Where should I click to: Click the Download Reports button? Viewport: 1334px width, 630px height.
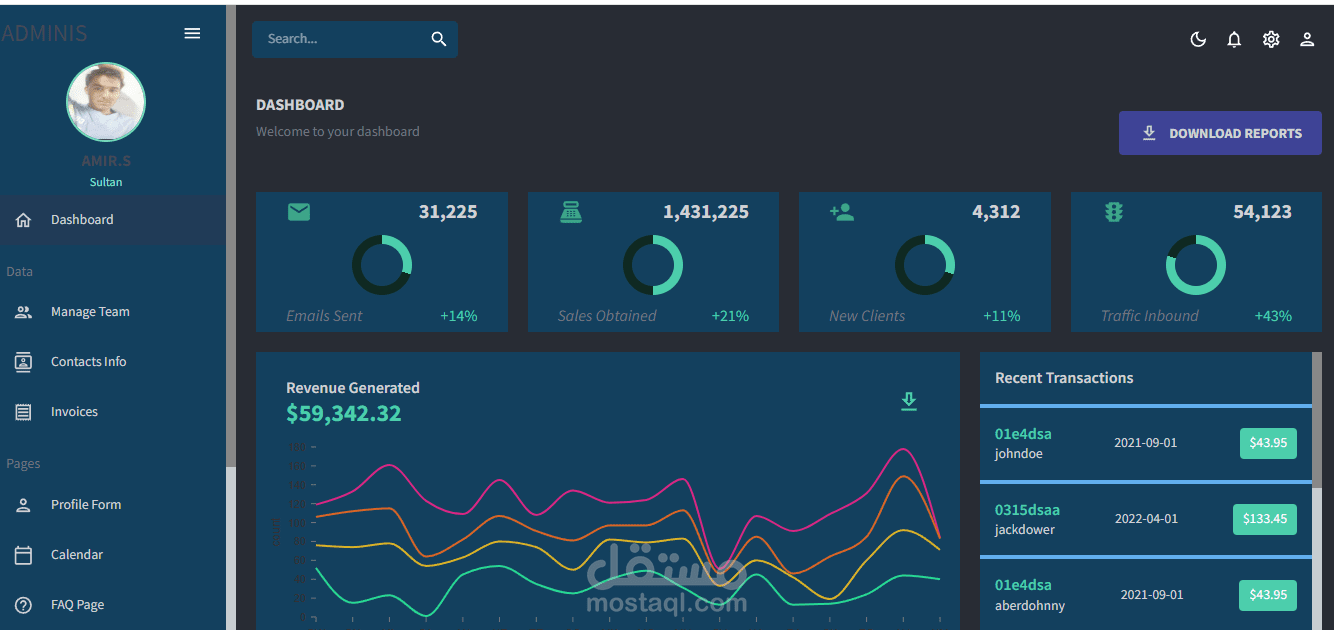pyautogui.click(x=1220, y=133)
